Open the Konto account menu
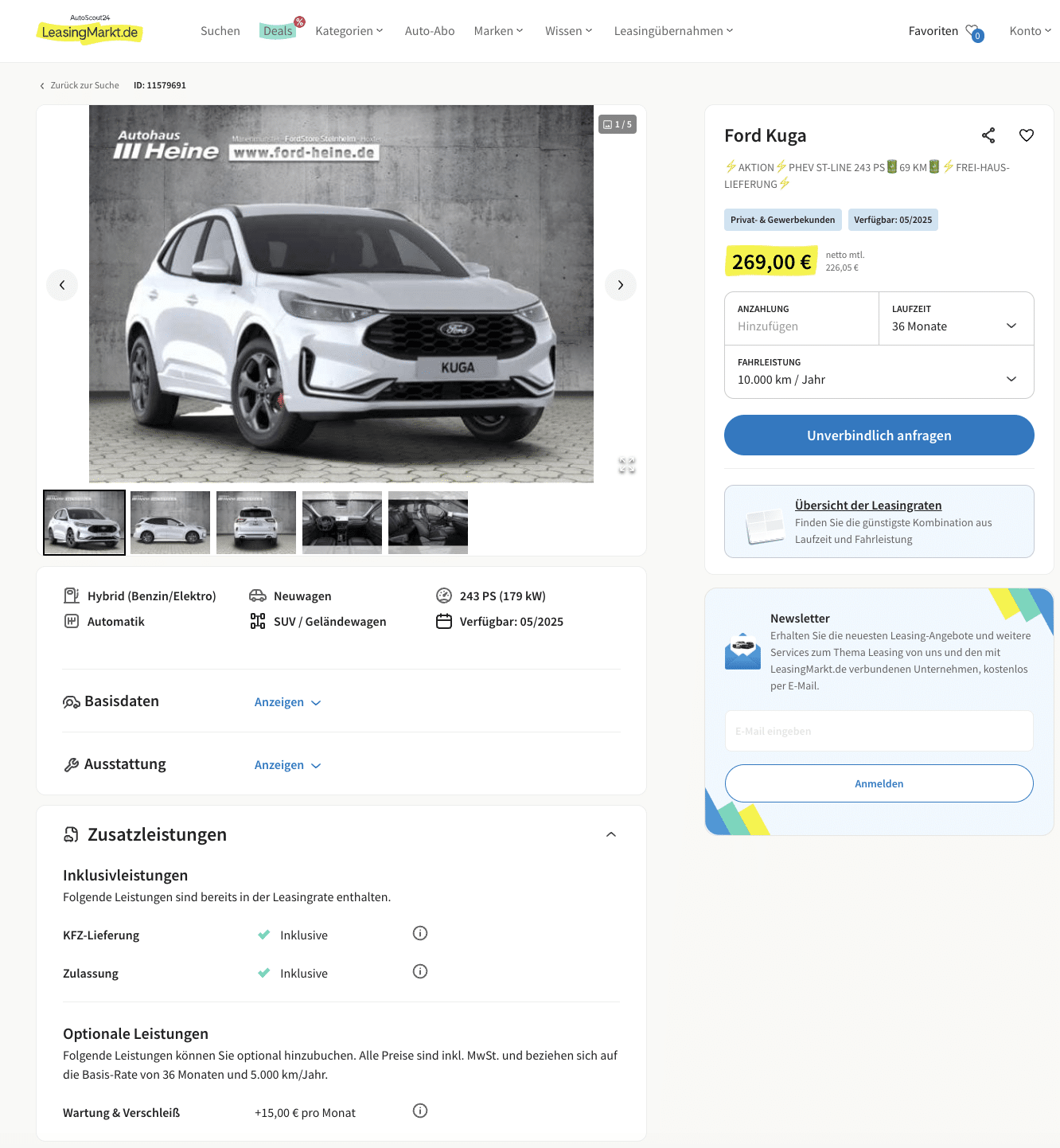The image size is (1060, 1148). (1031, 31)
